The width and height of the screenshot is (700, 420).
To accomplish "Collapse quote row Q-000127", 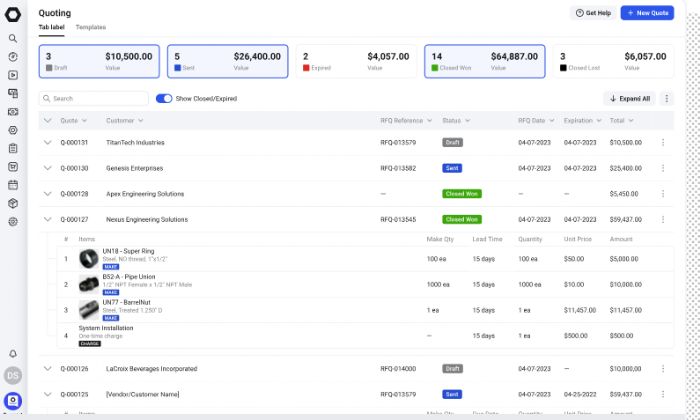I will pos(48,220).
